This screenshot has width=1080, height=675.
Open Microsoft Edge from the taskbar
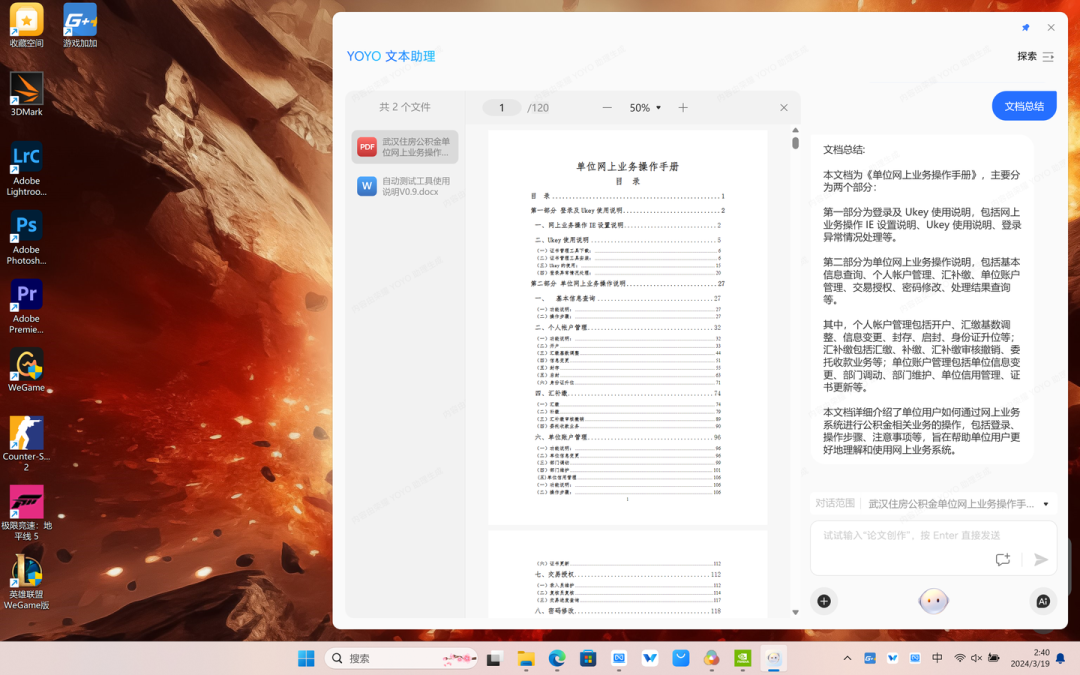tap(557, 658)
